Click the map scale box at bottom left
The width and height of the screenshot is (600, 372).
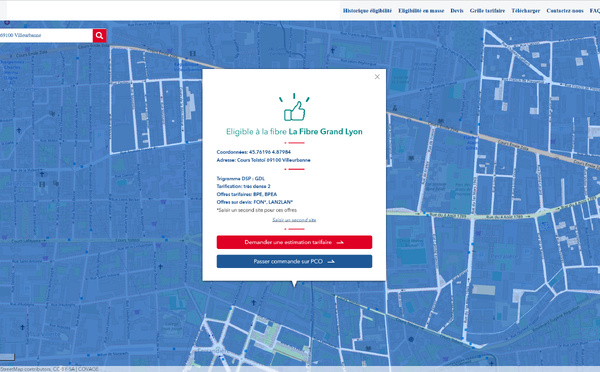7,357
